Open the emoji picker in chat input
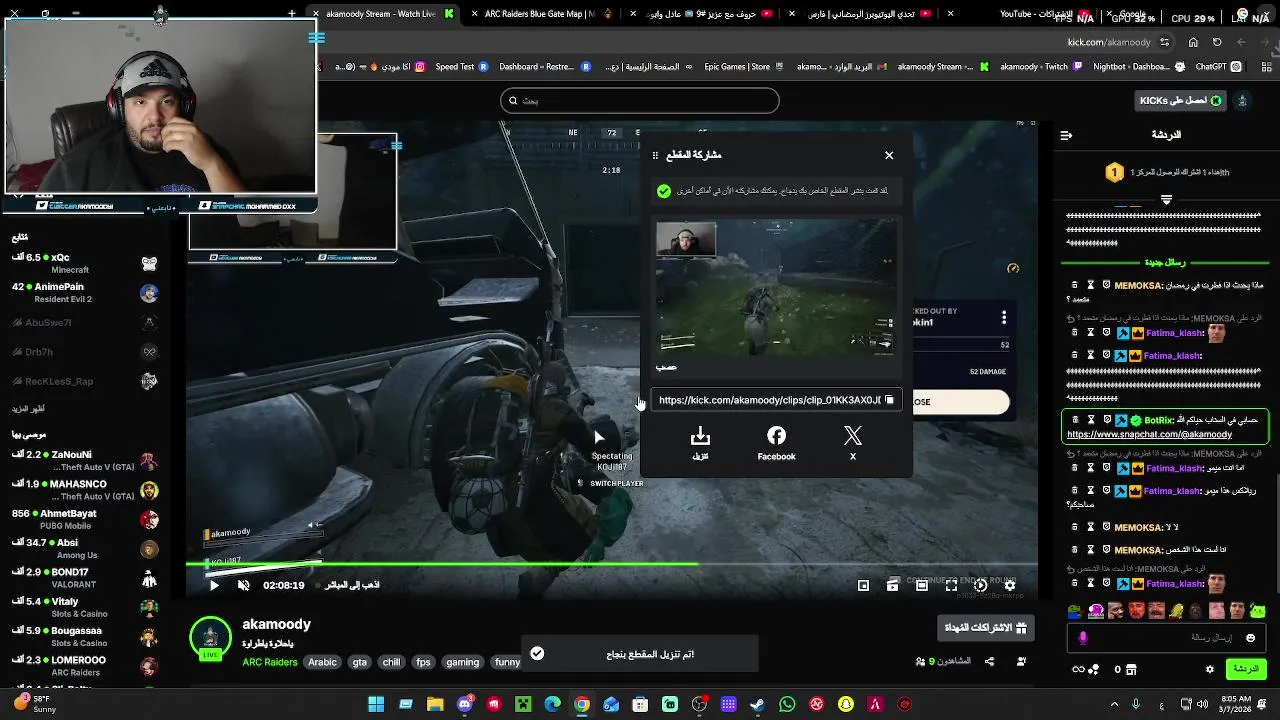 click(1250, 638)
